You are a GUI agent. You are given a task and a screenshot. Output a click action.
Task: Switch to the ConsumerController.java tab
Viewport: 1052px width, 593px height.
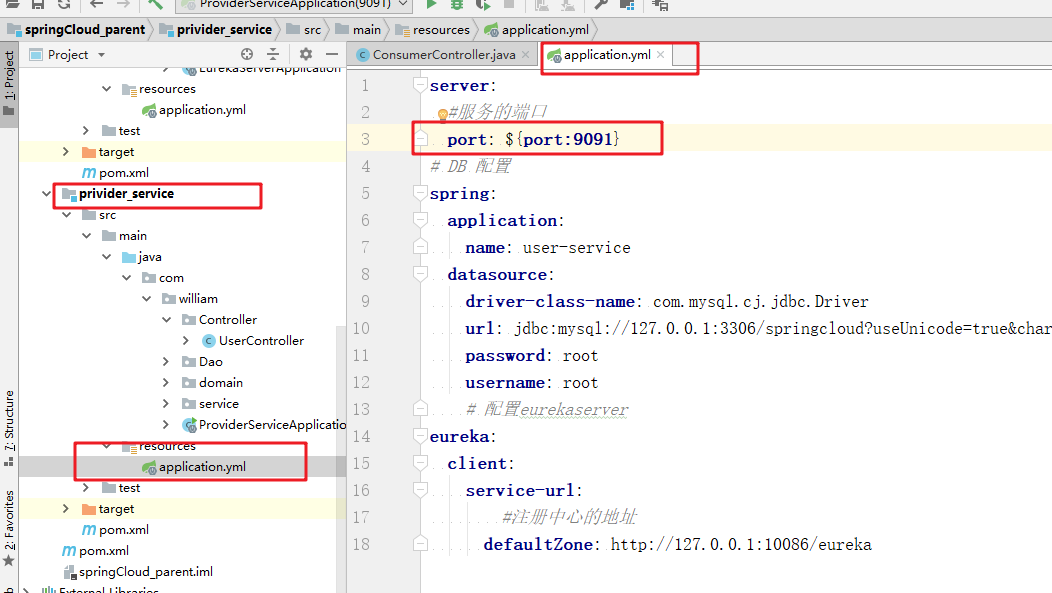(443, 55)
